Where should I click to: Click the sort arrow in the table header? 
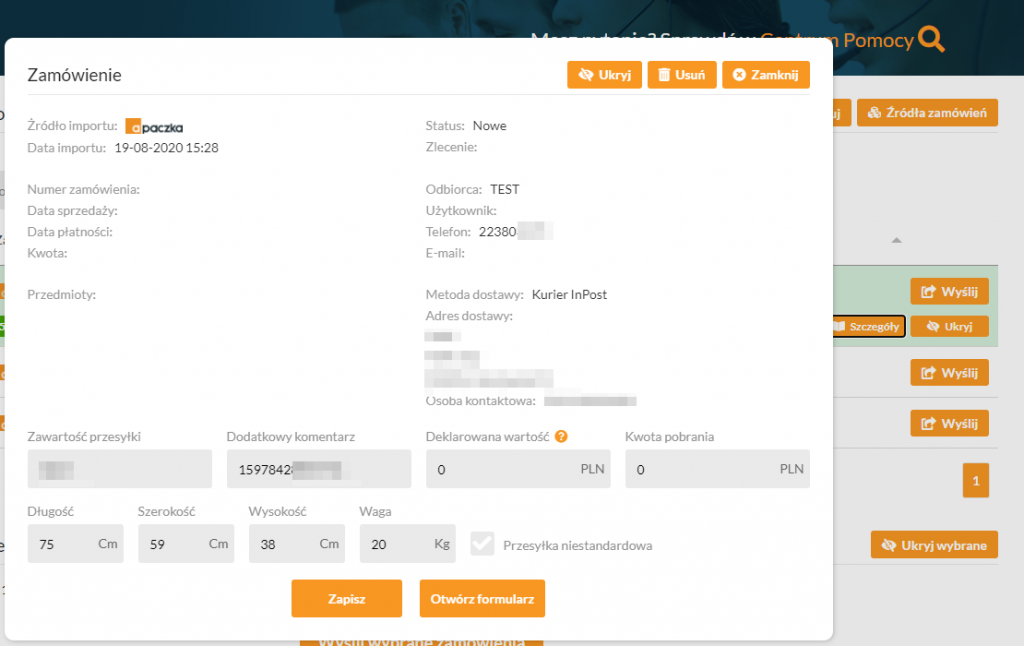click(x=897, y=240)
